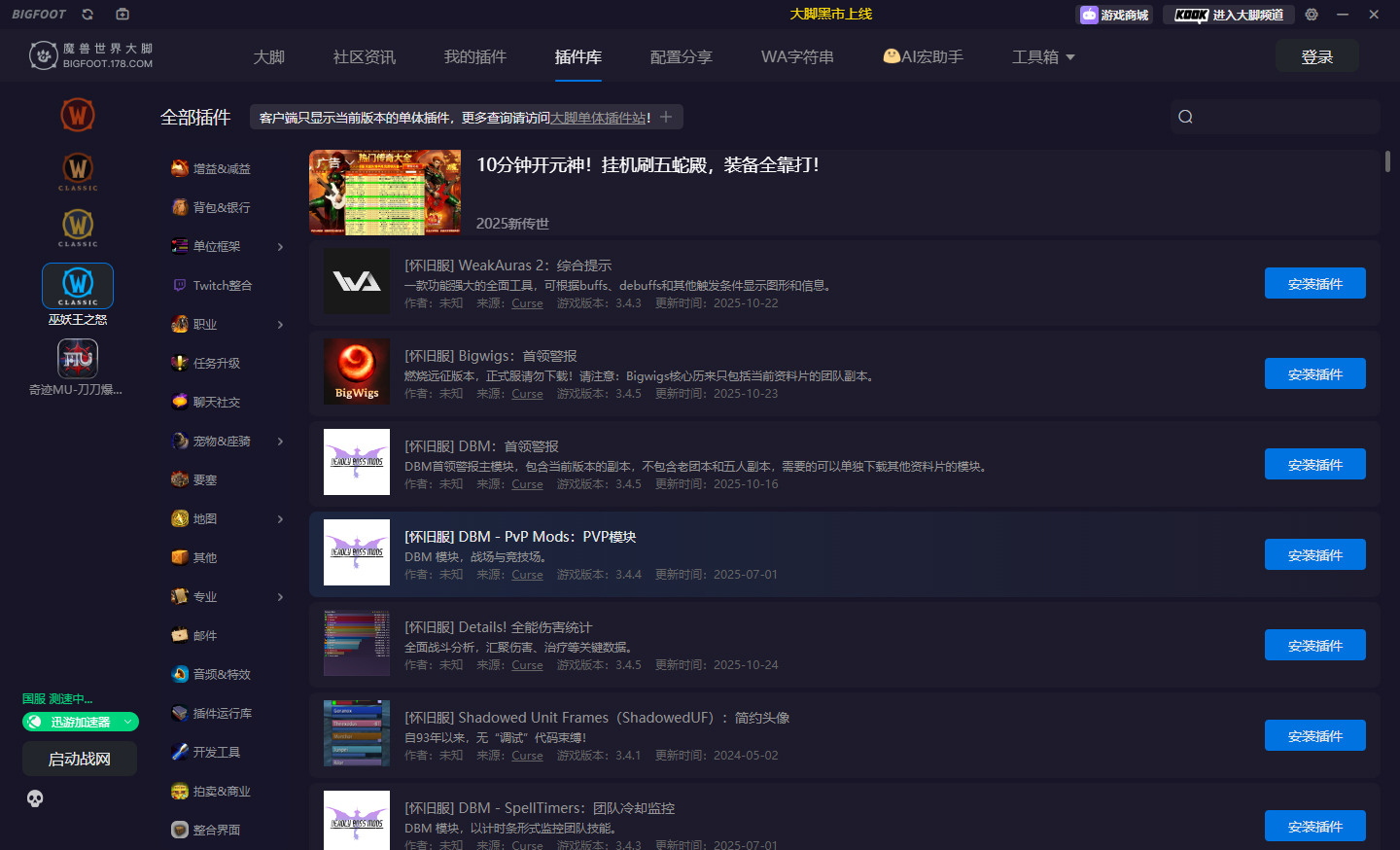Install the DBM - PvP Mods plugin
1400x850 pixels.
pyautogui.click(x=1315, y=554)
